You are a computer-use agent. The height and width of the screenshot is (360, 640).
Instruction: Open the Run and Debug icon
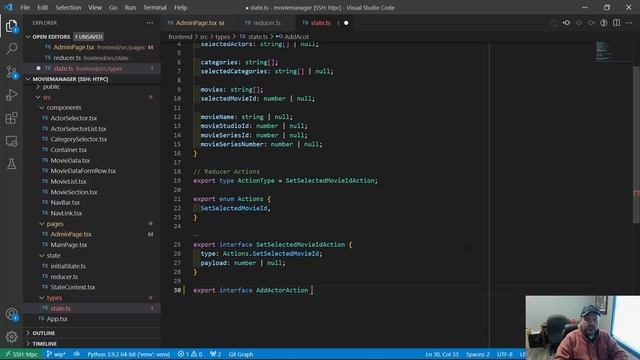click(x=11, y=95)
